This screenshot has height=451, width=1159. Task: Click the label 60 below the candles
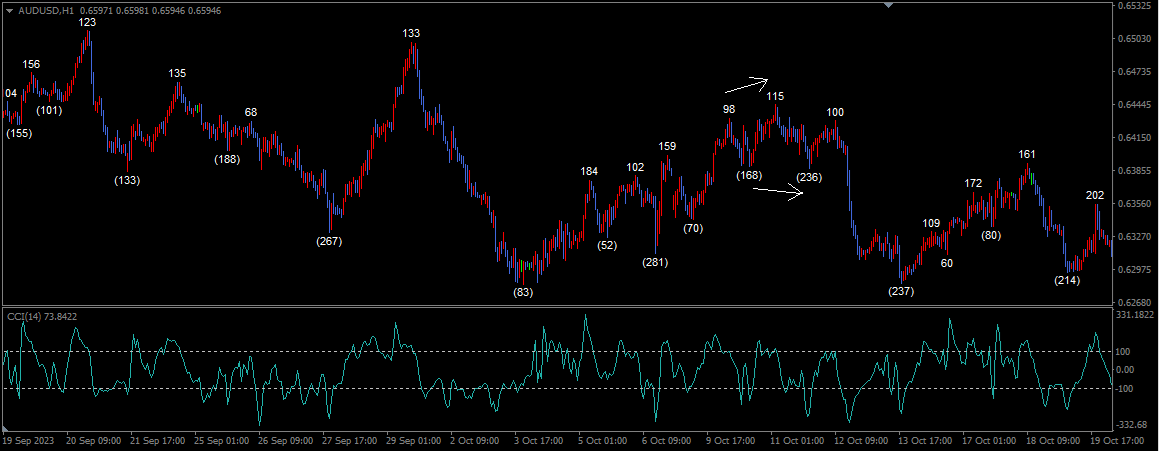click(x=947, y=262)
